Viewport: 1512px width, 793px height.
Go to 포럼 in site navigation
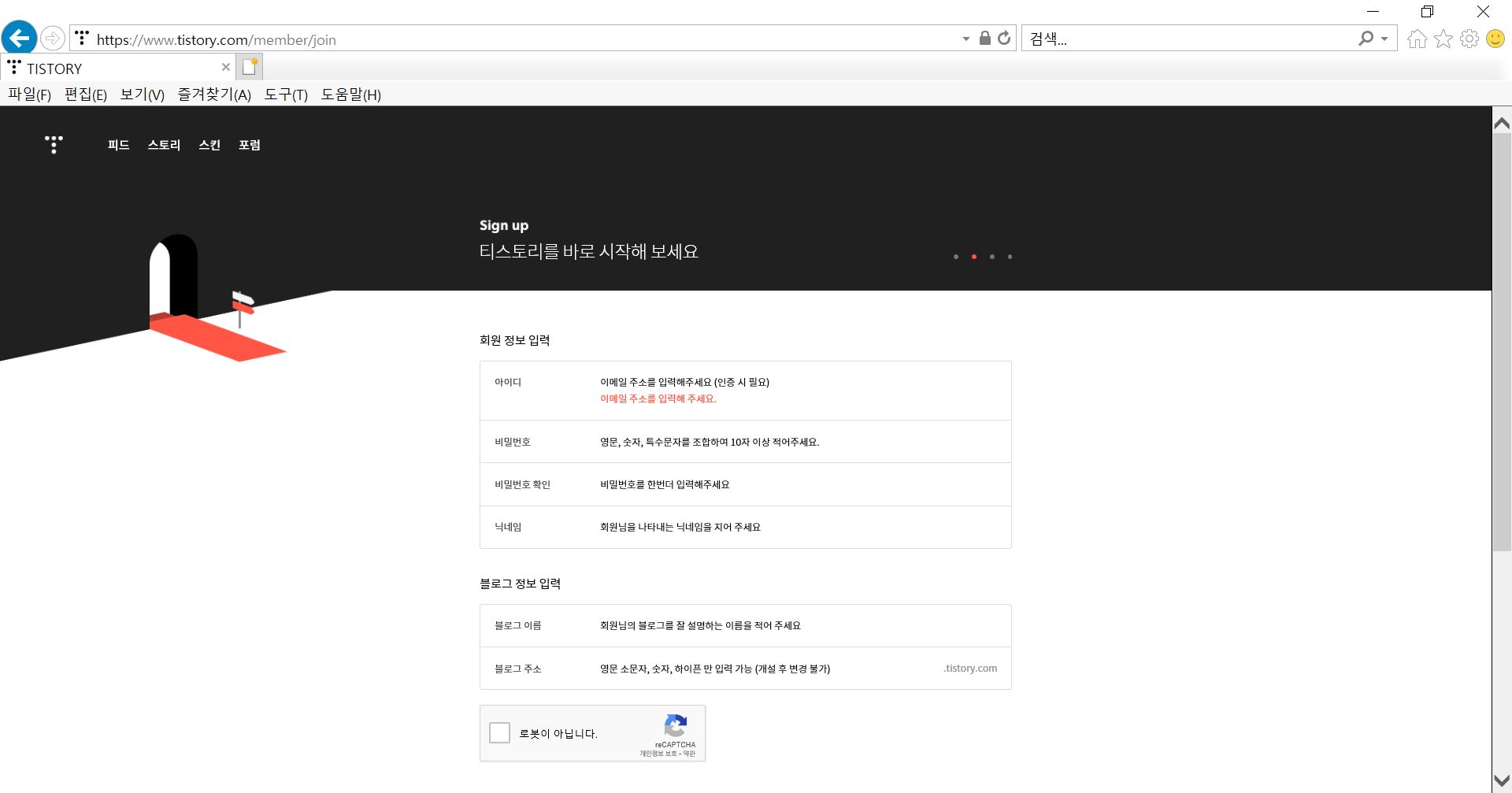[x=250, y=145]
